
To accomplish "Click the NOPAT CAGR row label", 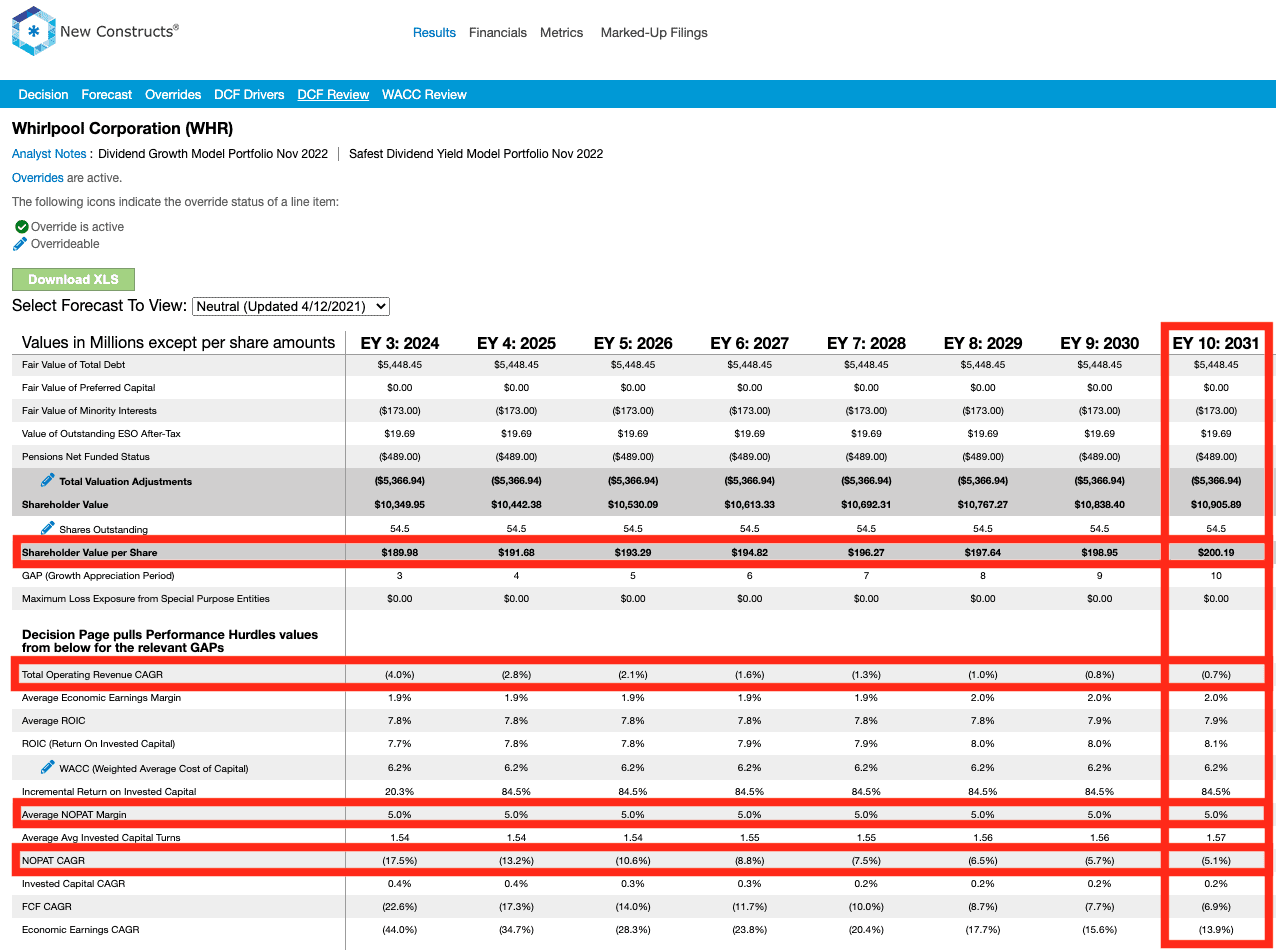I will (52, 861).
